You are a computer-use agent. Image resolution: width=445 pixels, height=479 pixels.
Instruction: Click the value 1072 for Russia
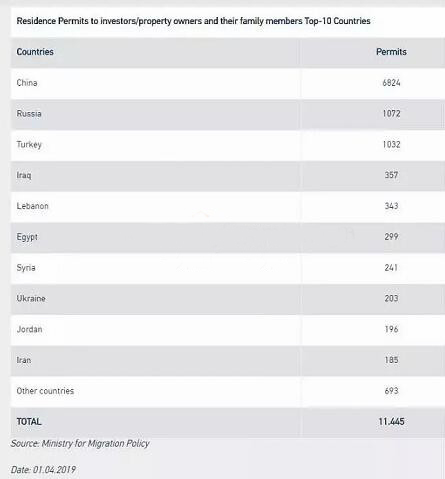pyautogui.click(x=391, y=114)
